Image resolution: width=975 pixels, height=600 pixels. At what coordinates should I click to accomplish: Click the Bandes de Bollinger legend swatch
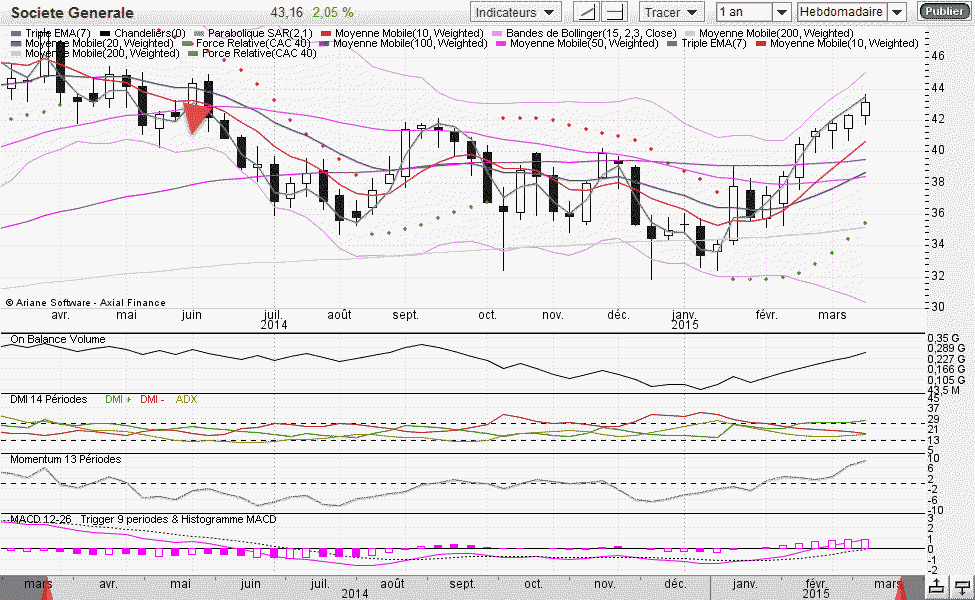(497, 34)
